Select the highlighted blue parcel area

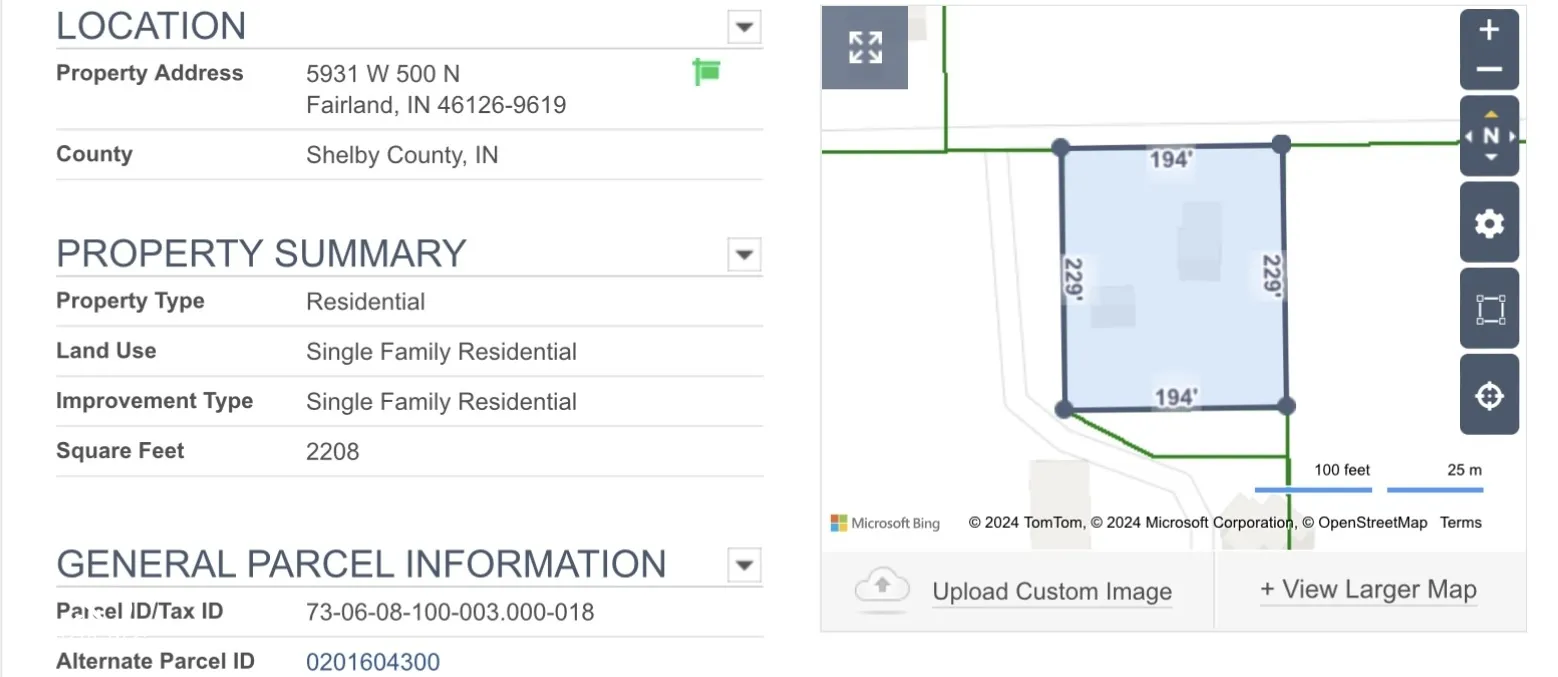[1170, 330]
